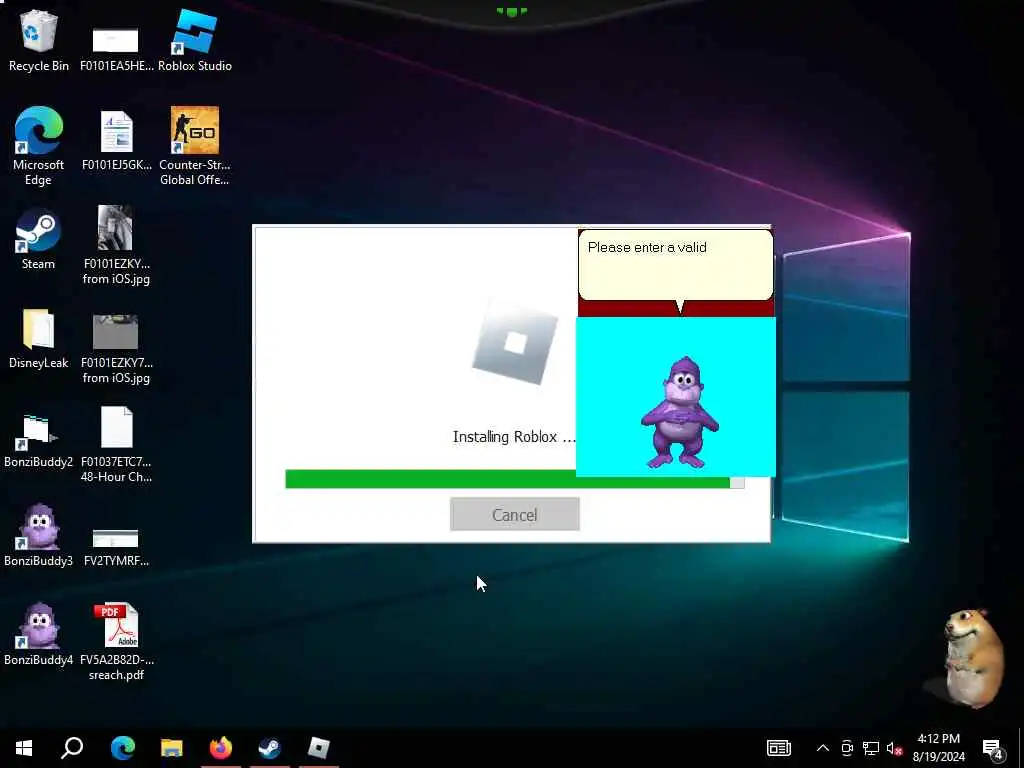Viewport: 1024px width, 768px height.
Task: Cancel the Roblox installation
Action: 515,515
